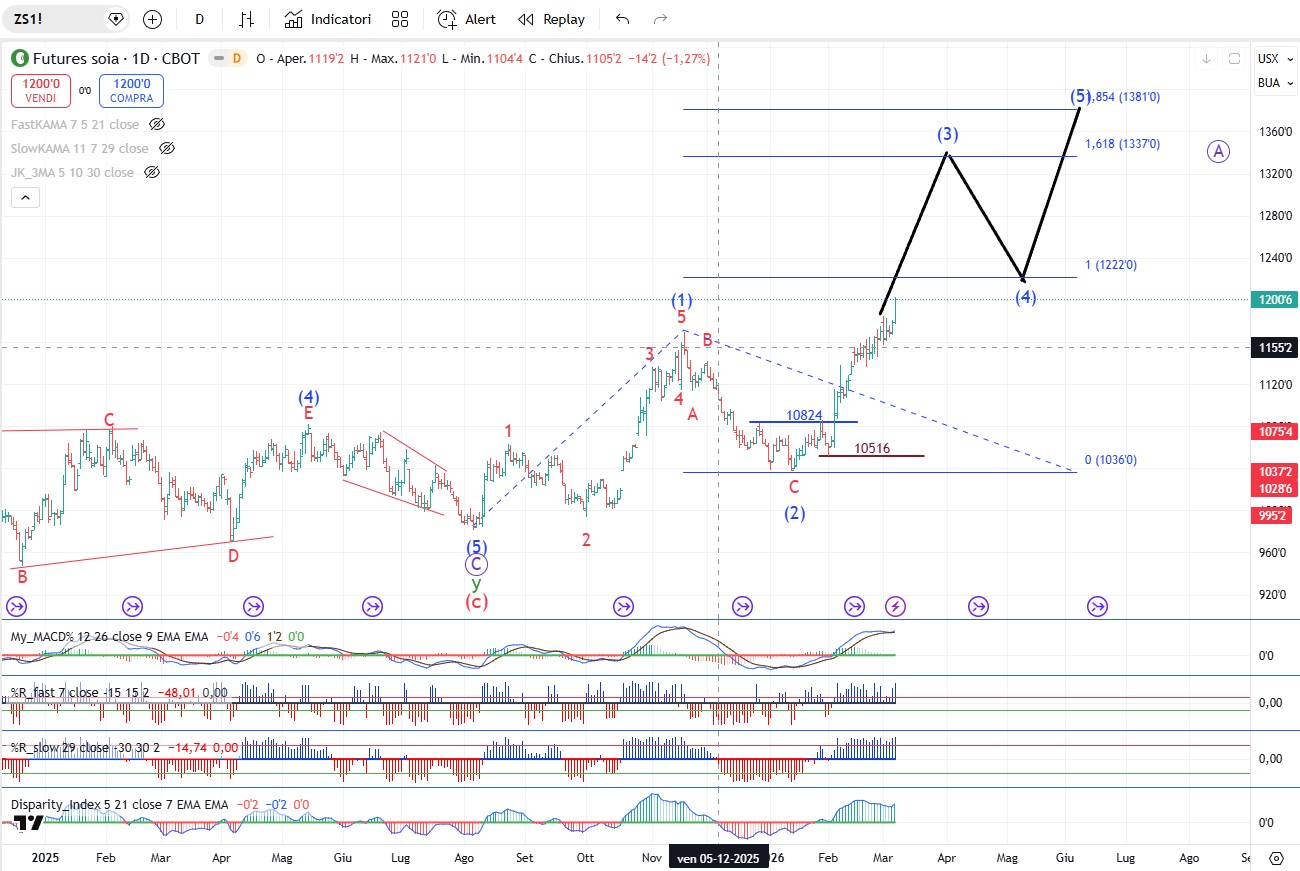This screenshot has width=1300, height=871.
Task: Click the red 995'2 price scale label
Action: click(1274, 514)
